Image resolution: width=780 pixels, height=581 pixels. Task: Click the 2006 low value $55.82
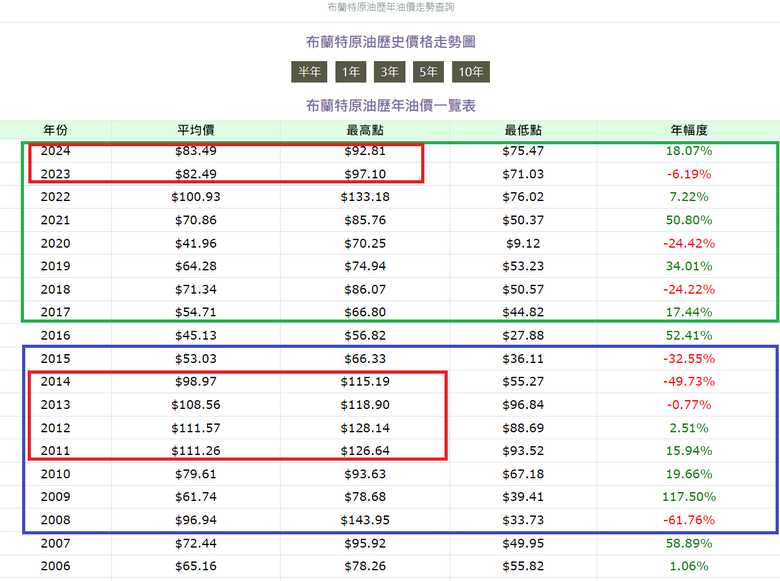click(x=523, y=566)
